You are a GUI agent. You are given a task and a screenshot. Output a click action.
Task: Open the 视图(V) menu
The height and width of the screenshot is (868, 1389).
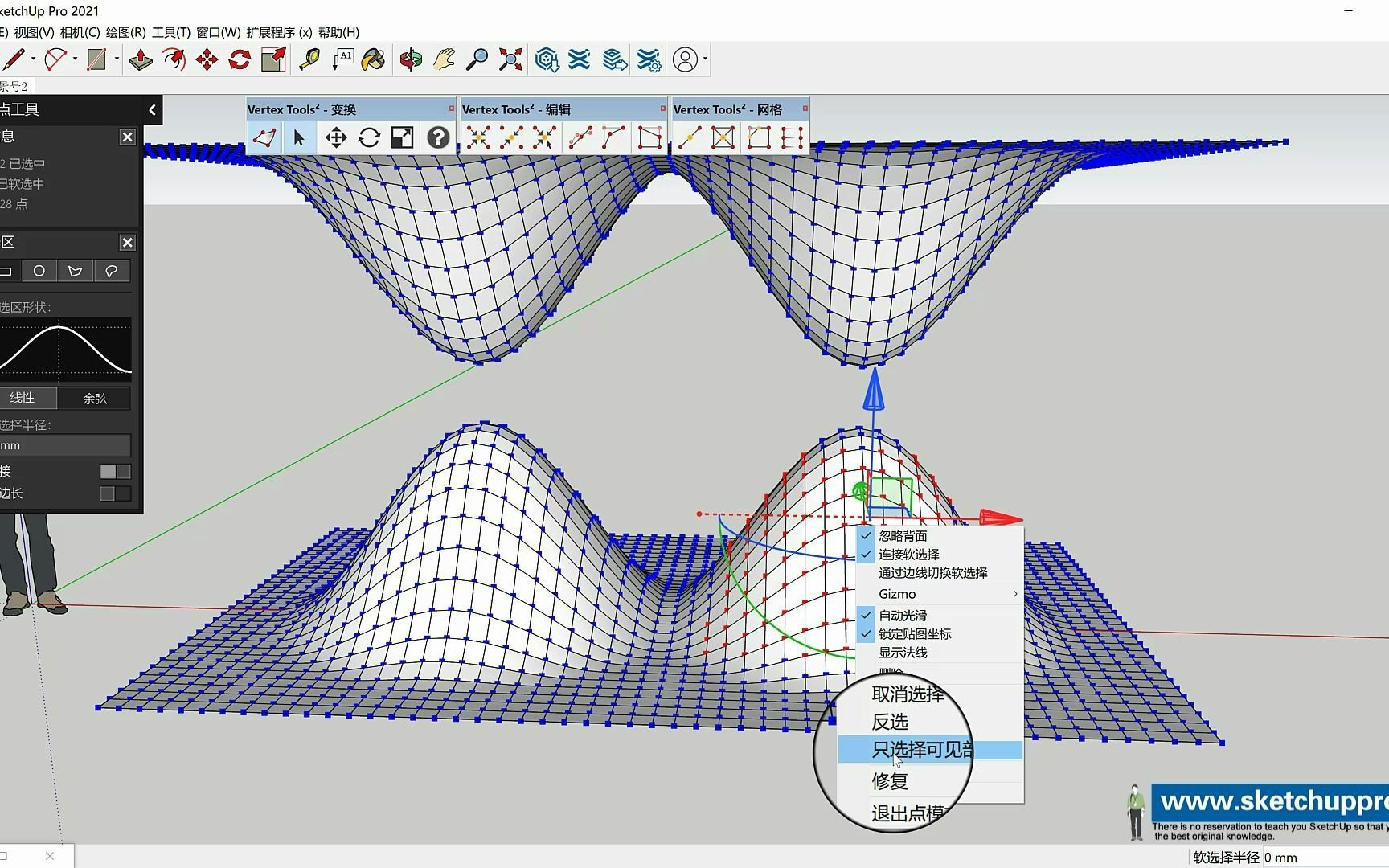[34, 32]
